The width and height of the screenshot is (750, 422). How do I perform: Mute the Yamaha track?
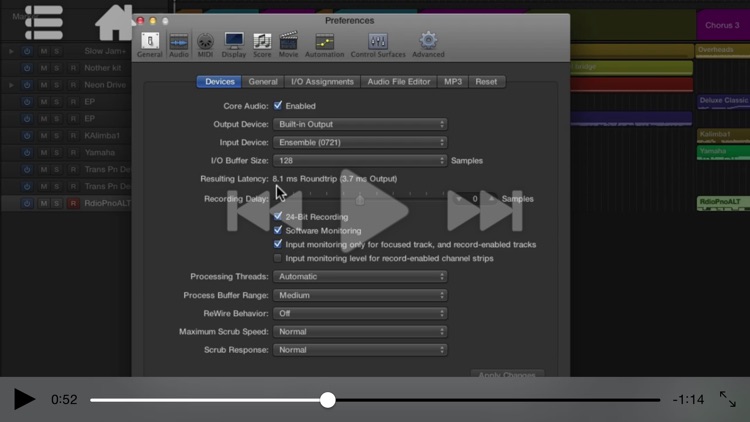(x=44, y=153)
